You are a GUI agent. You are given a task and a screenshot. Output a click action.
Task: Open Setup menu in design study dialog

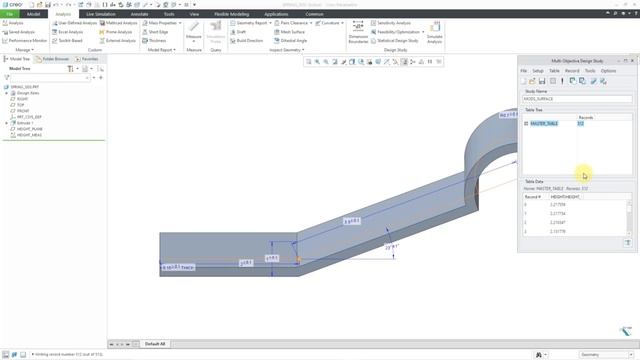click(538, 71)
